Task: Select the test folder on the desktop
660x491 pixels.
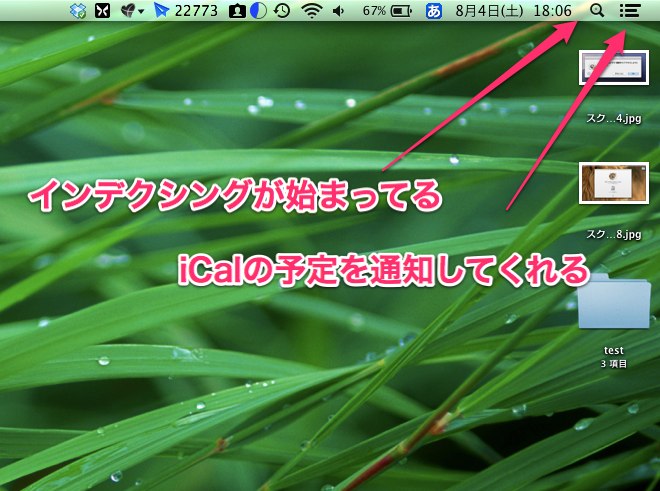Action: pos(614,300)
